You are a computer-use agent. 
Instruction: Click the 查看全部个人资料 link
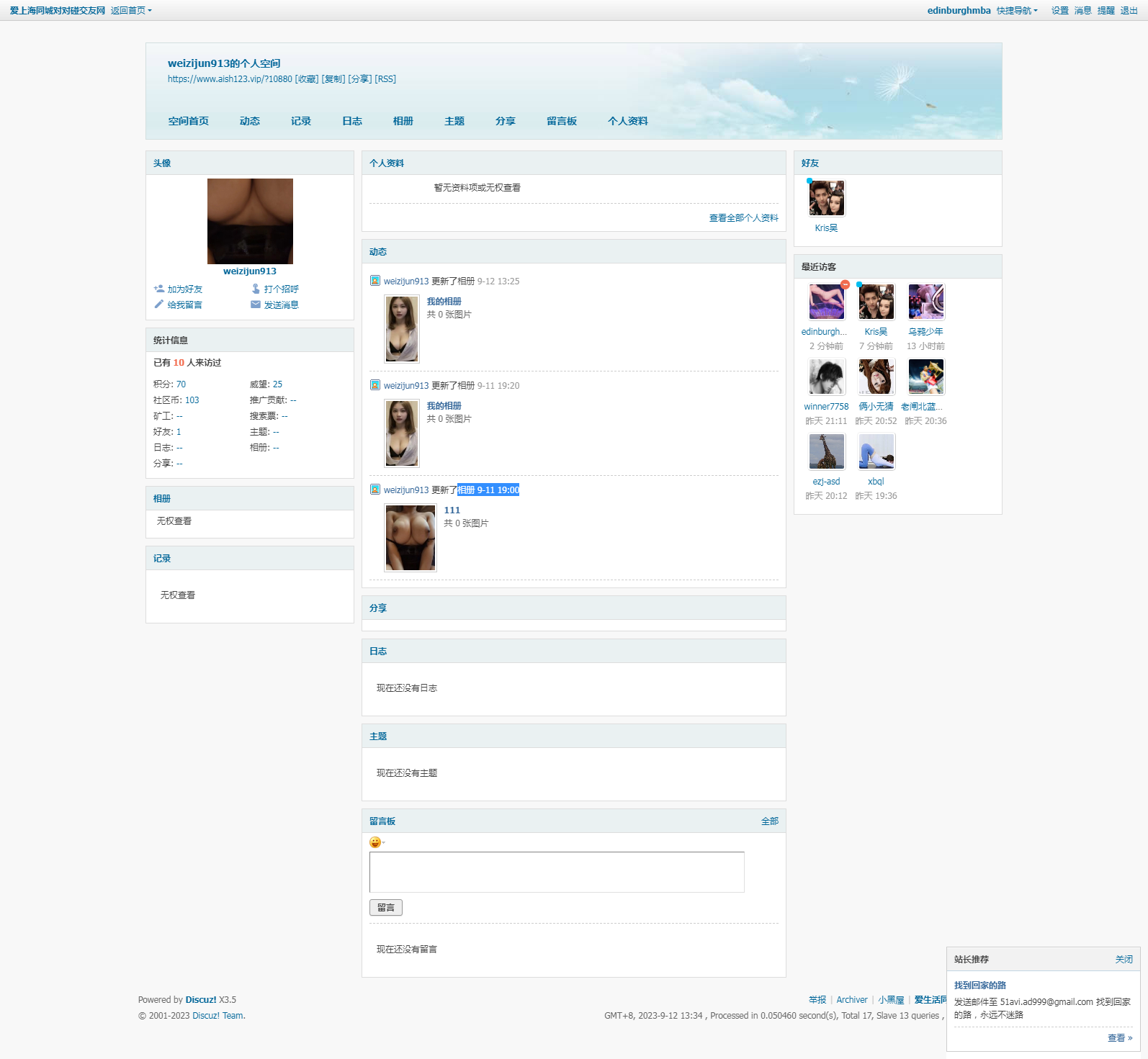(743, 218)
